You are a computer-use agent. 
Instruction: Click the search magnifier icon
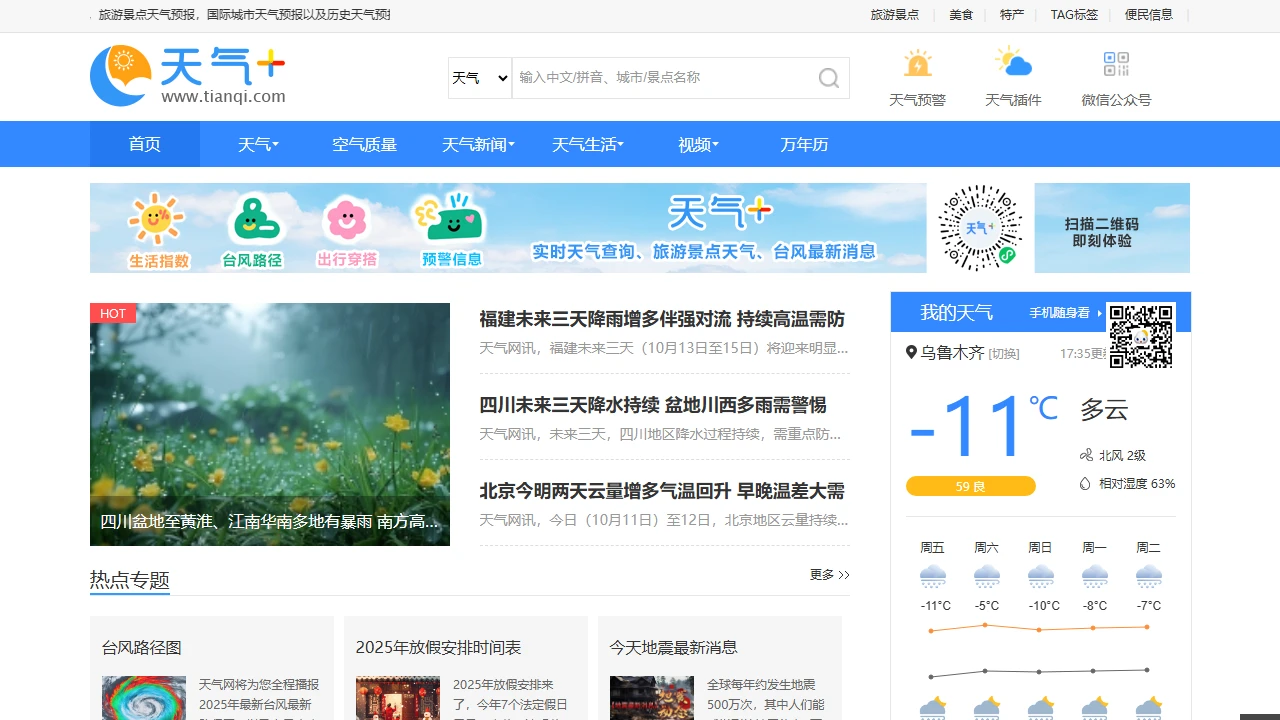pos(828,77)
